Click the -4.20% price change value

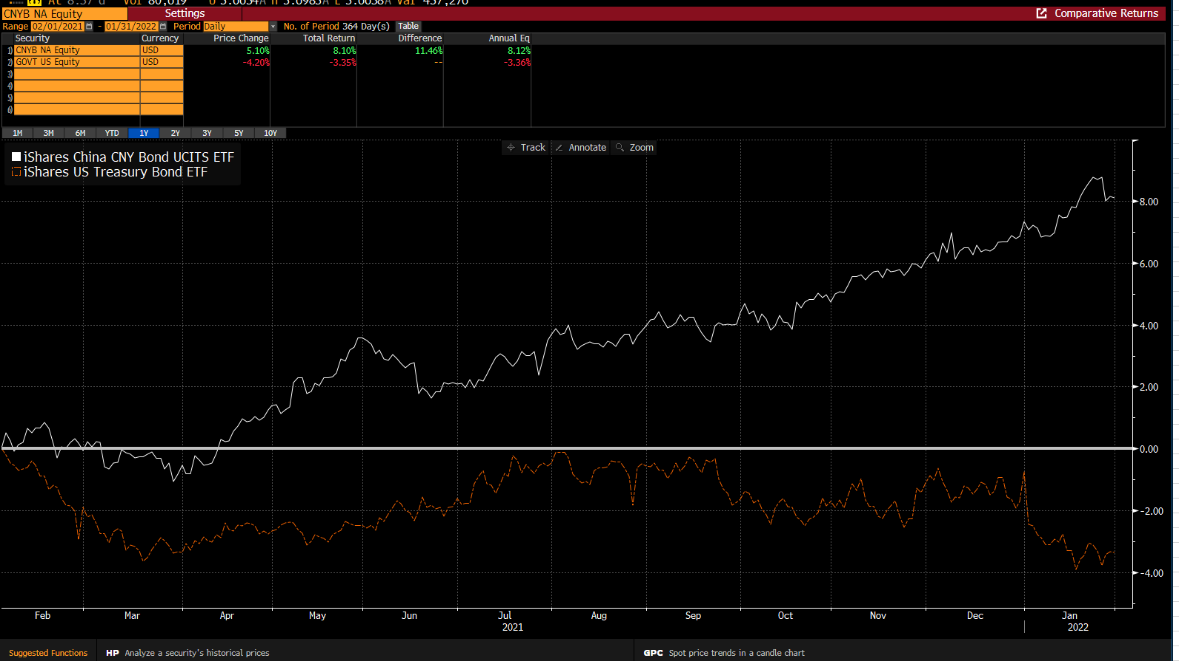(256, 62)
